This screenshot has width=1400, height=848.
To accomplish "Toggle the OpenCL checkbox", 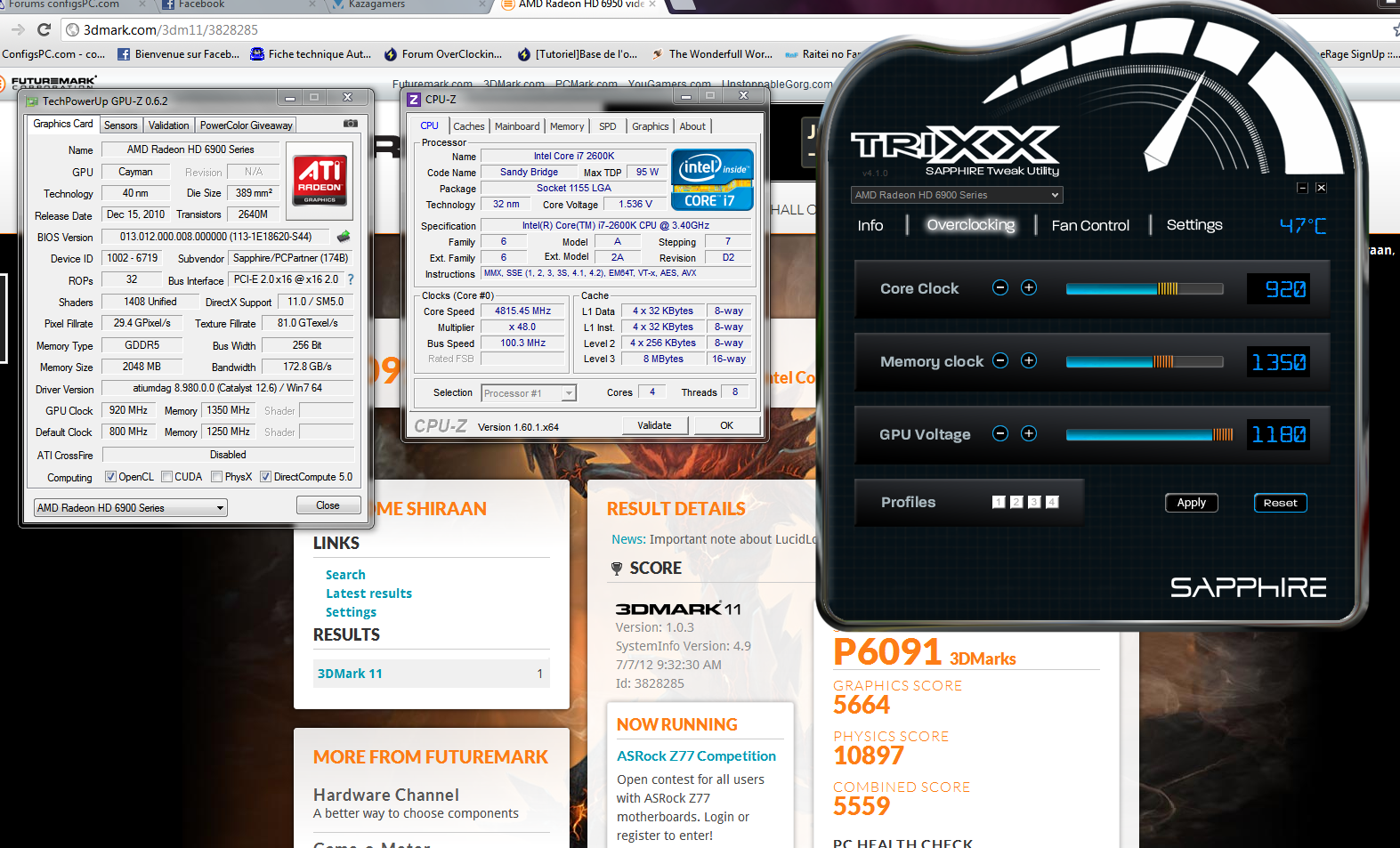I will tap(111, 477).
